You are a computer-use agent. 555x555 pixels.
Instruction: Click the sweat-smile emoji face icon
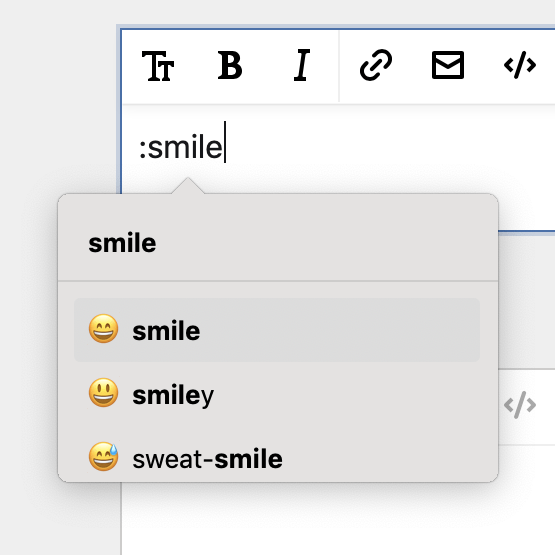[103, 457]
